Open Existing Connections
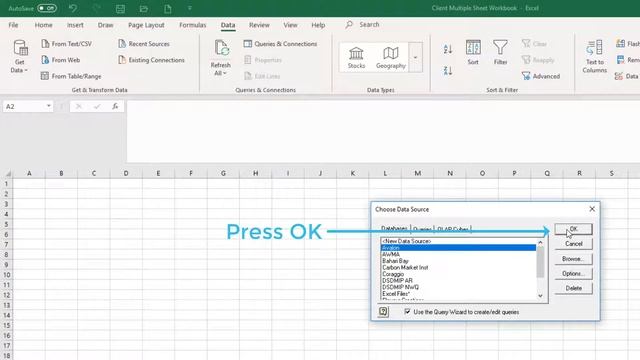This screenshot has width=640, height=360. tap(151, 60)
